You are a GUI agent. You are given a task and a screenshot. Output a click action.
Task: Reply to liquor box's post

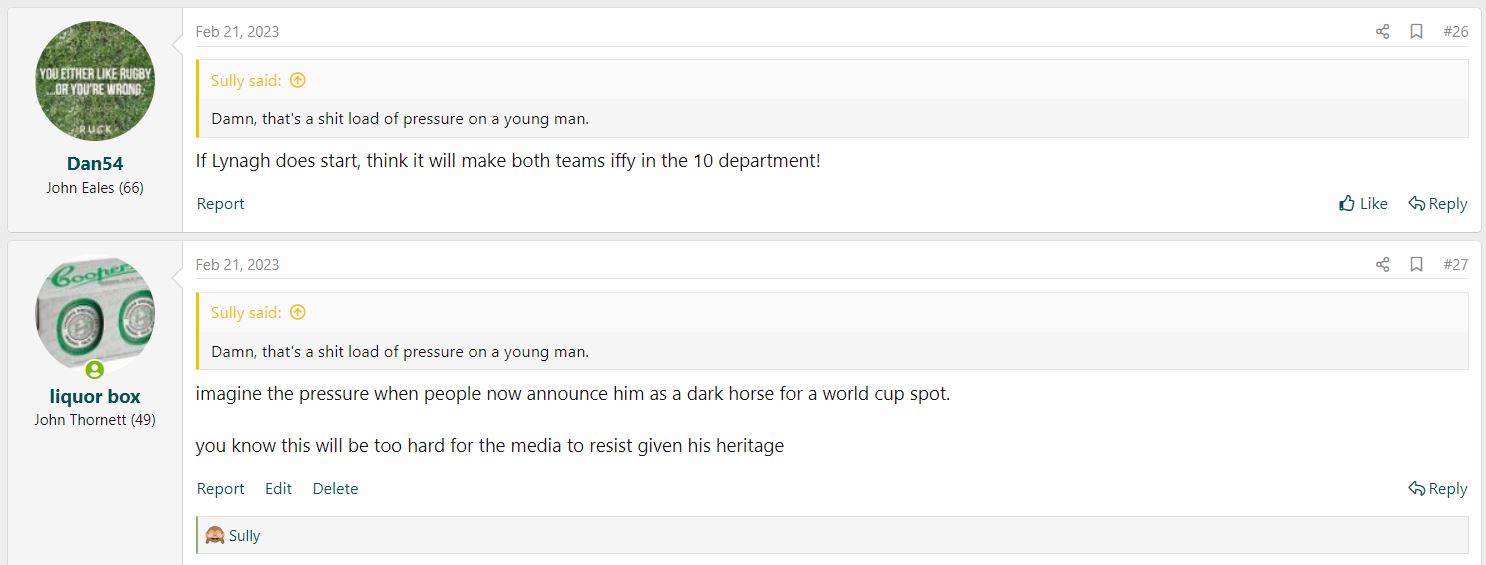point(1437,489)
